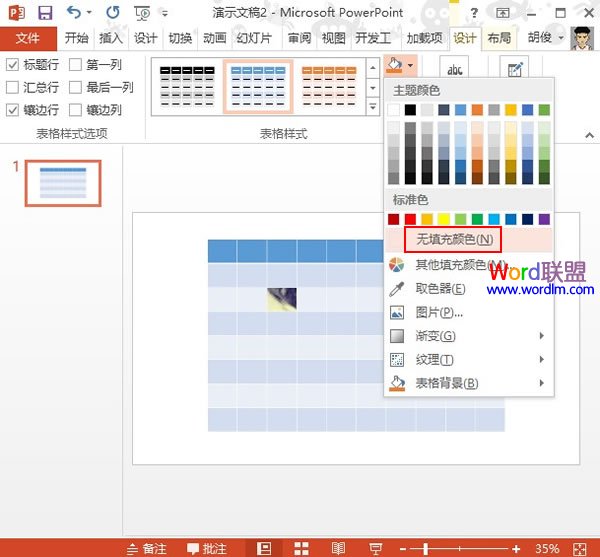The width and height of the screenshot is (600, 557).
Task: Switch to the 插入 tab
Action: point(111,38)
